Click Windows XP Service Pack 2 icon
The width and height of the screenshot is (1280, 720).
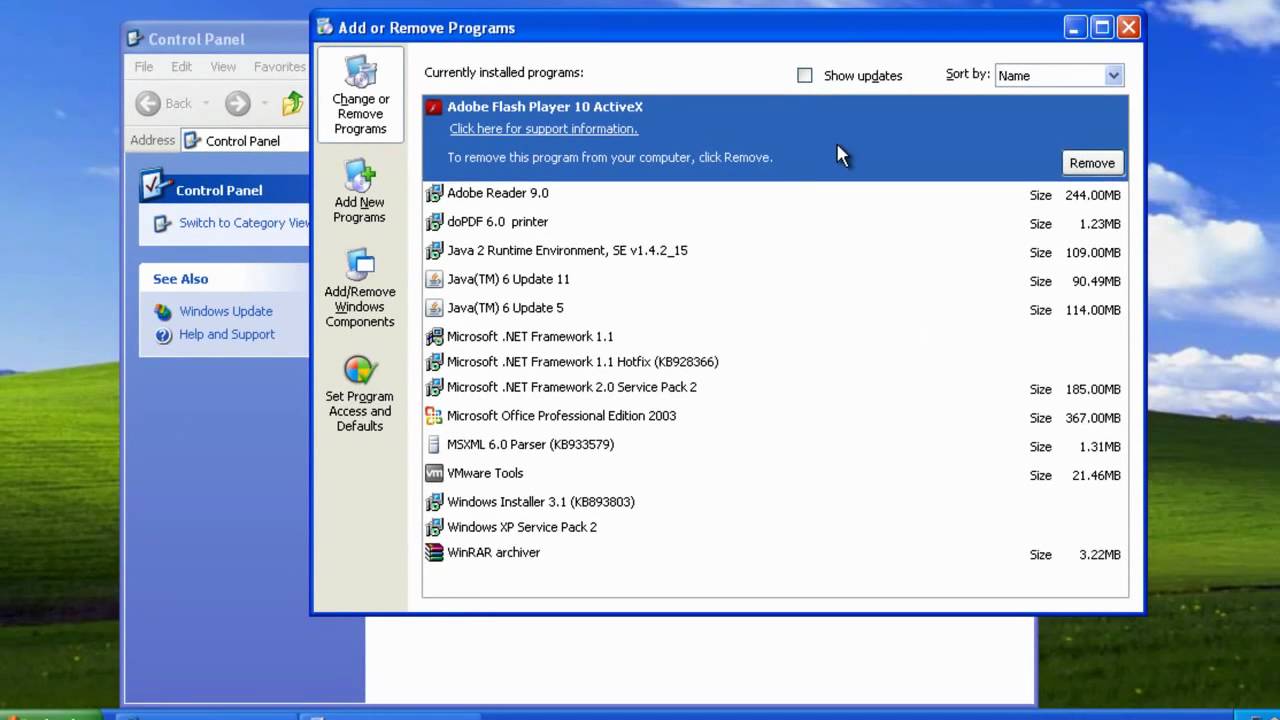tap(434, 527)
